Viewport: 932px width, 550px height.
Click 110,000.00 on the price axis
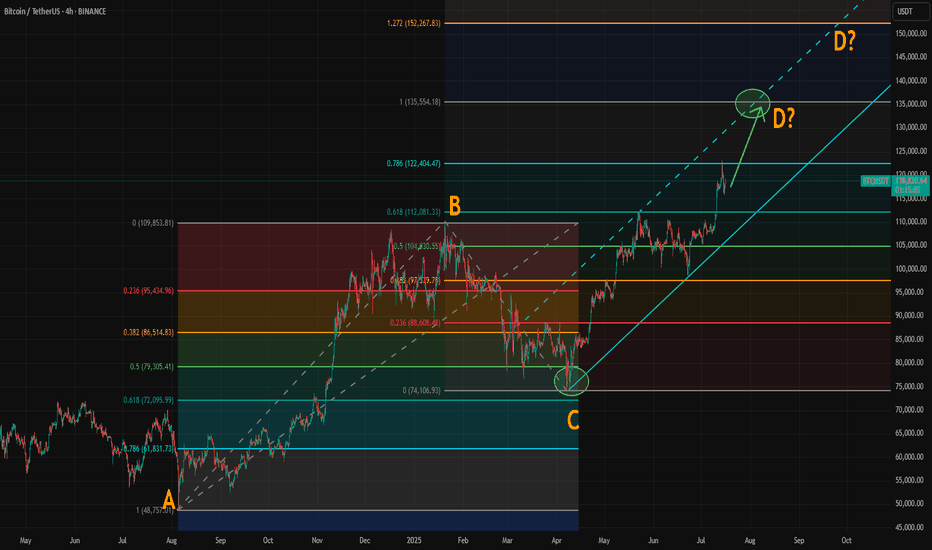click(x=911, y=222)
